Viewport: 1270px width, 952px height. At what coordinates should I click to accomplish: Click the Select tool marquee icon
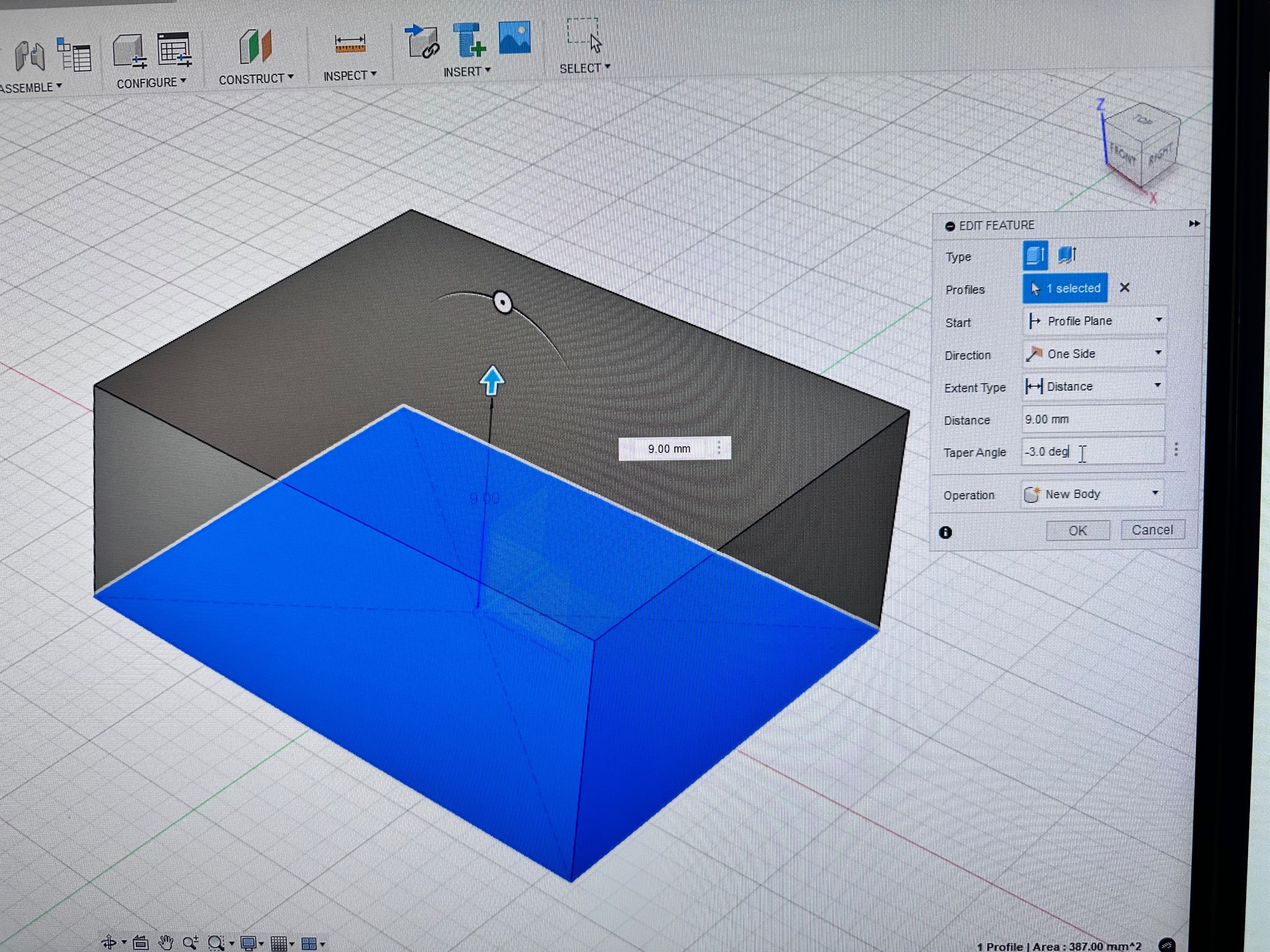pos(584,35)
